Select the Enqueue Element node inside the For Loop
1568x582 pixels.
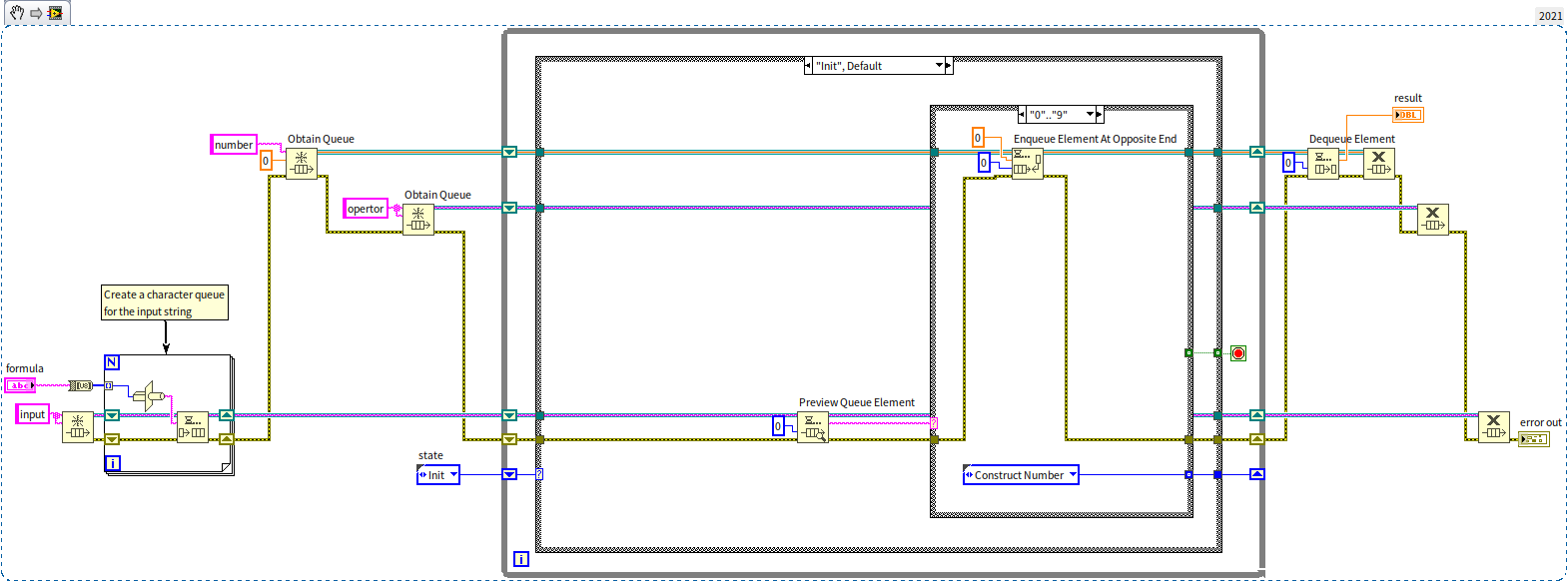pos(193,427)
